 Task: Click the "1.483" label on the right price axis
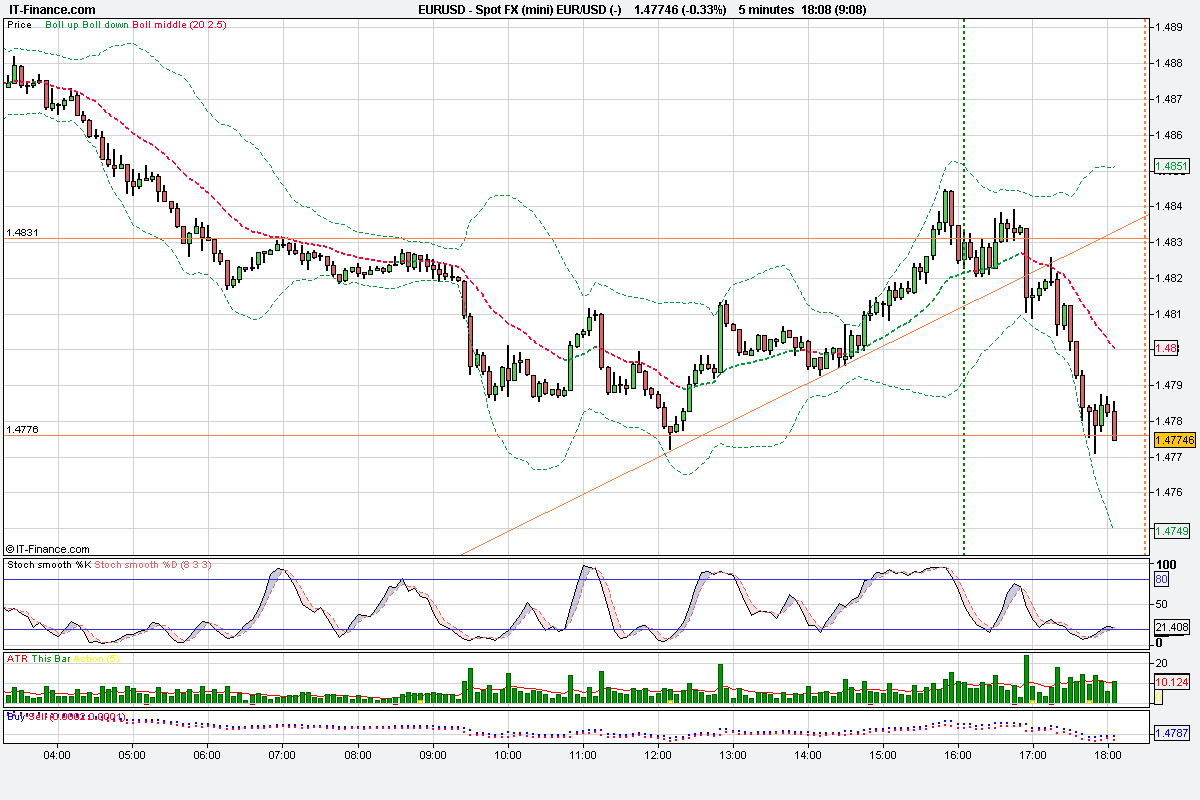pos(1170,242)
